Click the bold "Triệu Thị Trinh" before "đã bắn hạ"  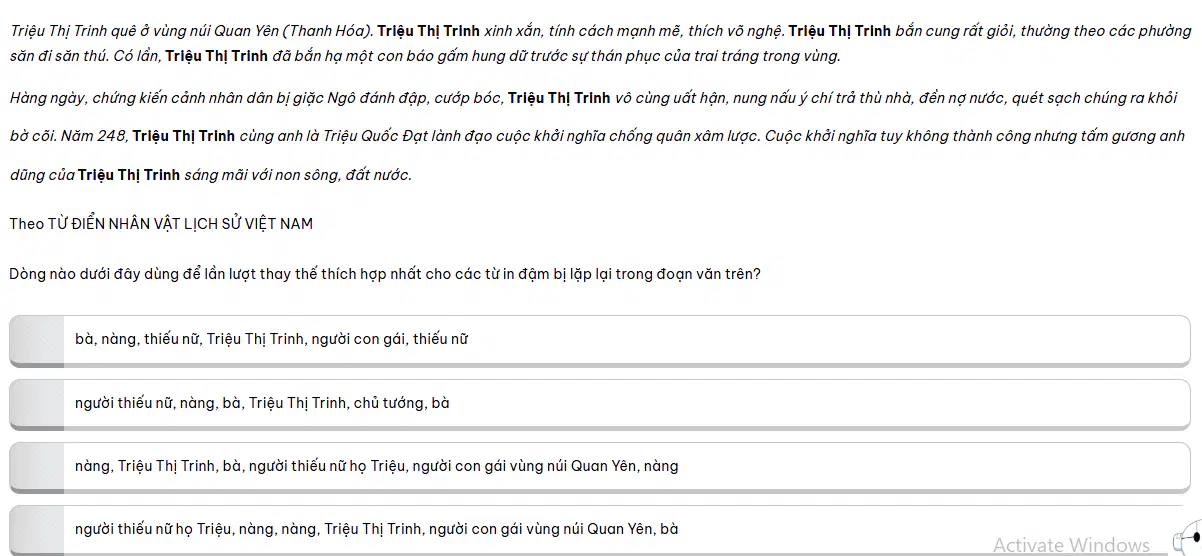pos(216,56)
